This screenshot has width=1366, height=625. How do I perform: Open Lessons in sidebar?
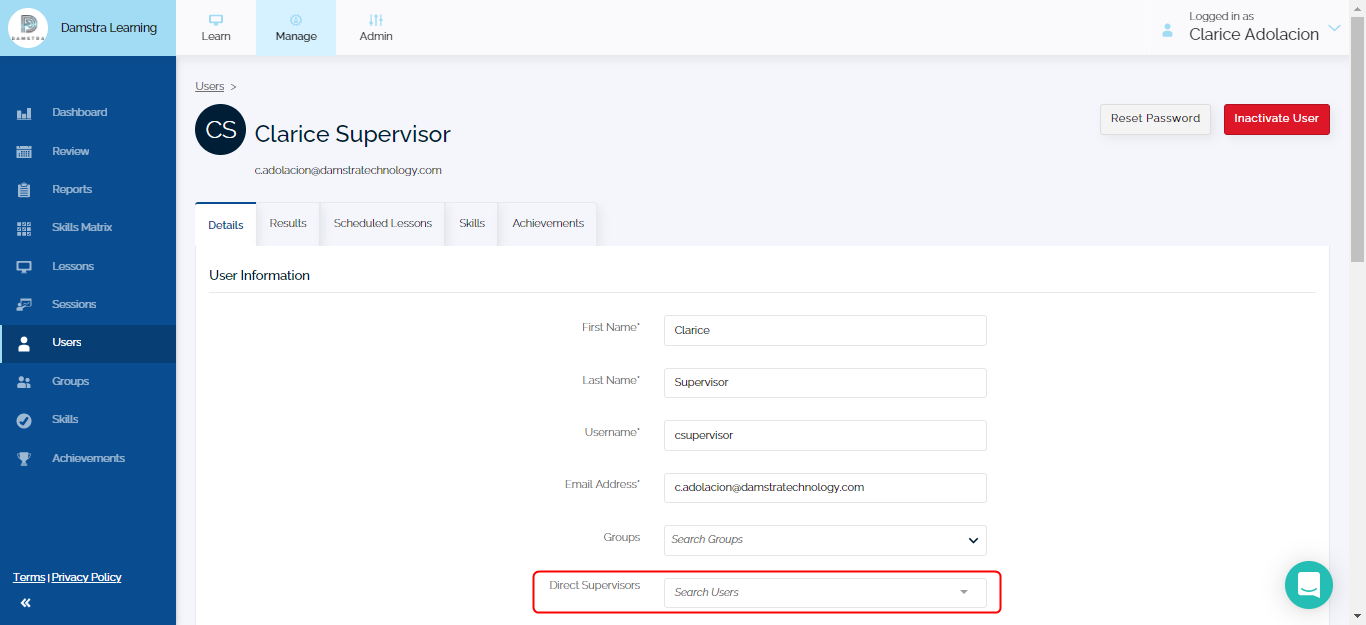pyautogui.click(x=88, y=267)
